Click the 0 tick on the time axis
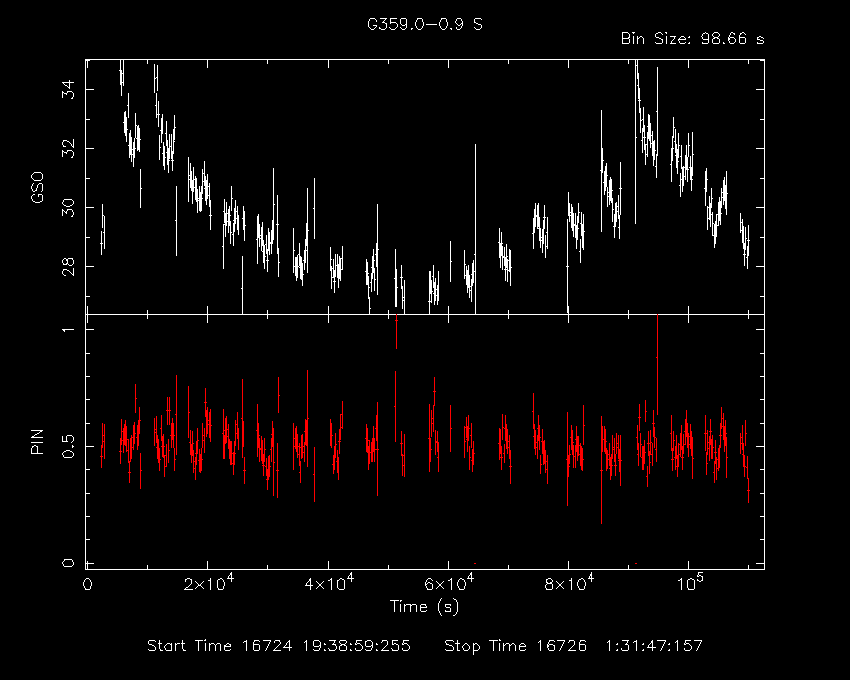850x680 pixels. 87,585
